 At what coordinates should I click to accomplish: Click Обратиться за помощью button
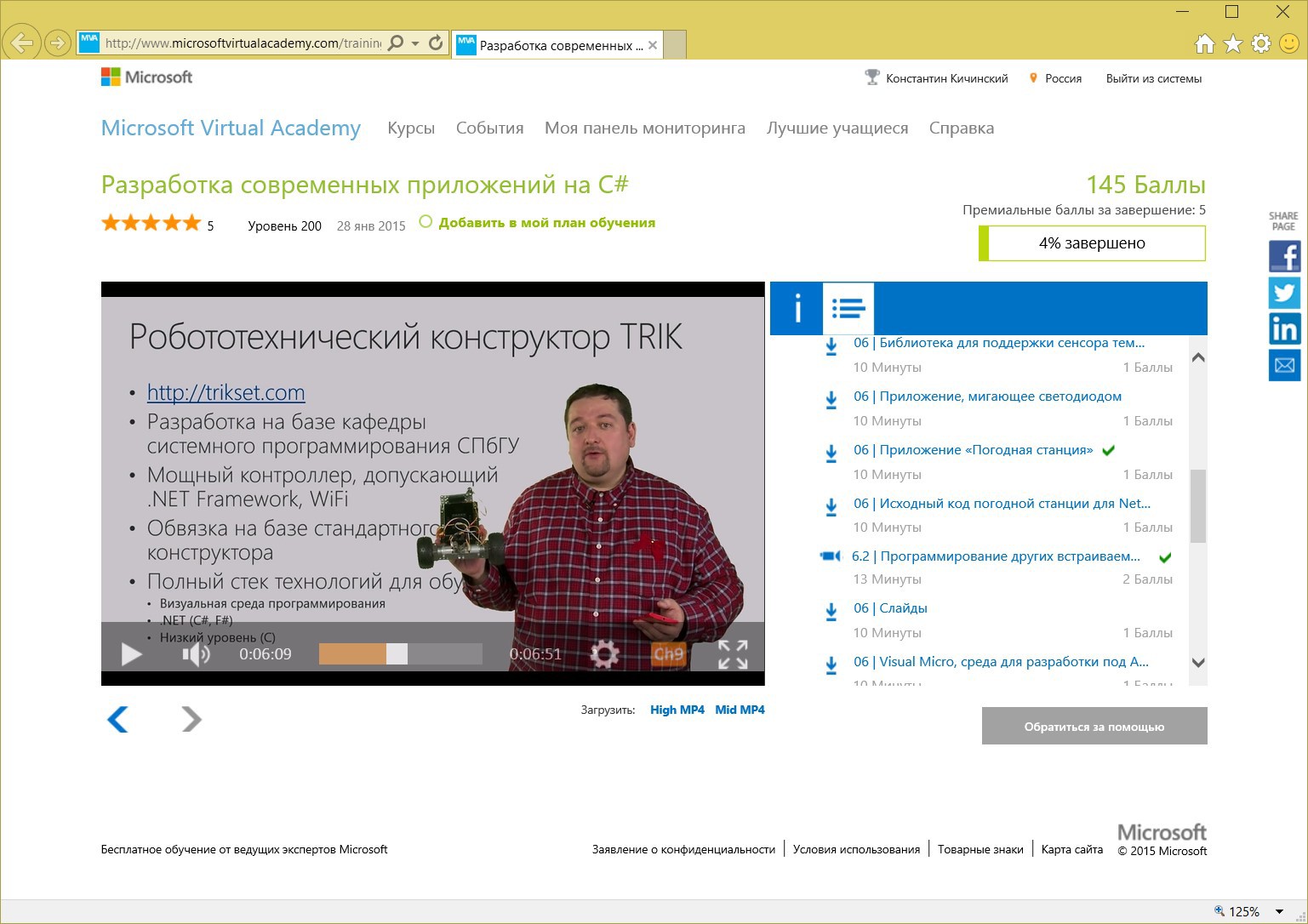click(1094, 726)
